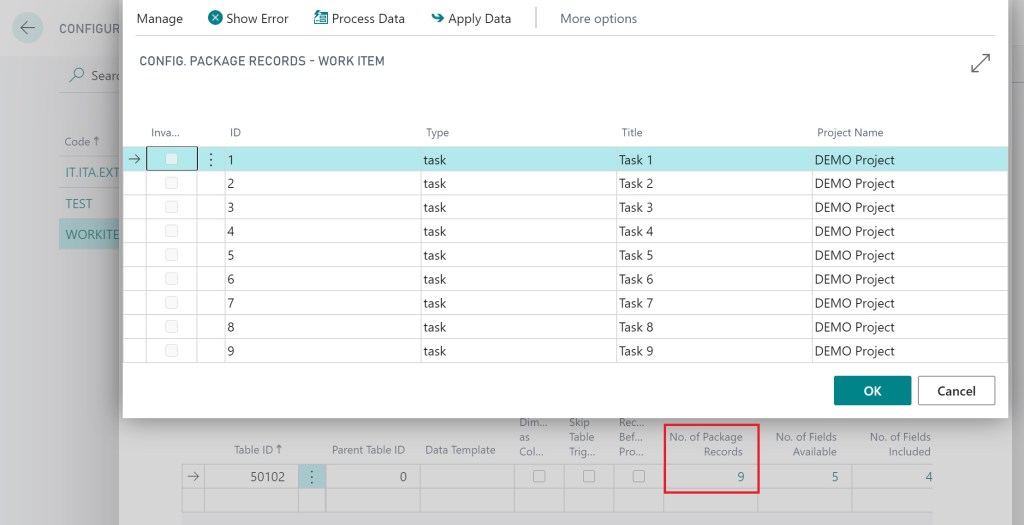Toggle the Skip Table Triggers checkbox
The height and width of the screenshot is (525, 1024).
point(589,477)
